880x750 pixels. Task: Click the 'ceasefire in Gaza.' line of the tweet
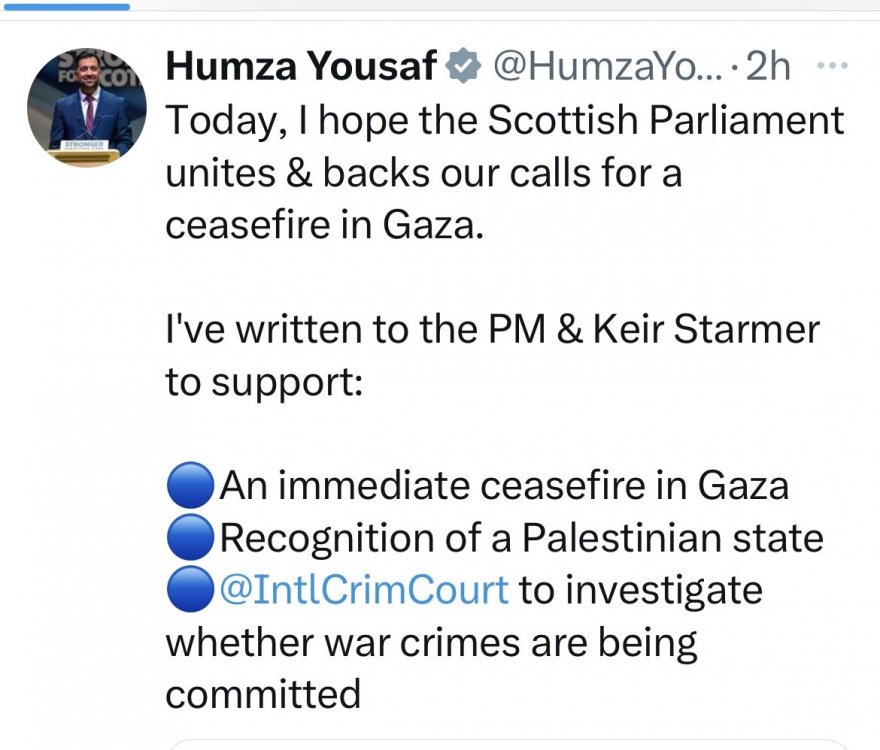pos(324,225)
